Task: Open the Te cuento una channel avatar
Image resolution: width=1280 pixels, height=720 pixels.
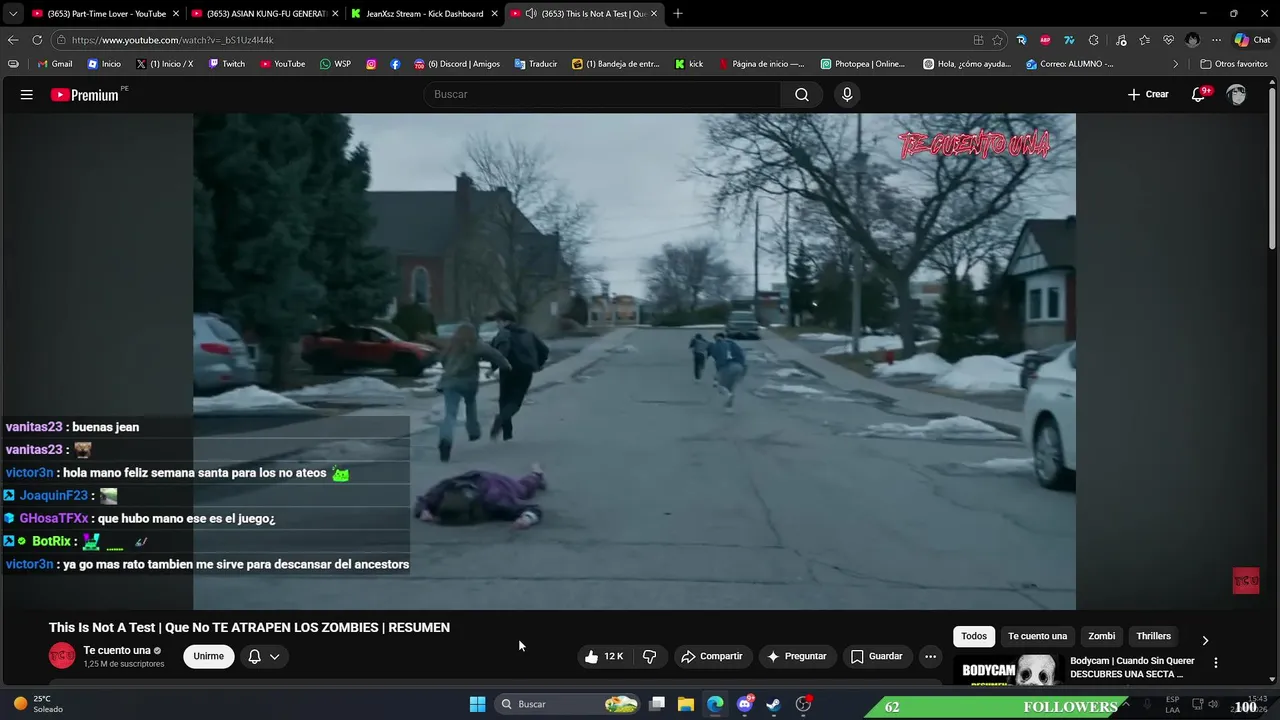Action: pos(62,656)
